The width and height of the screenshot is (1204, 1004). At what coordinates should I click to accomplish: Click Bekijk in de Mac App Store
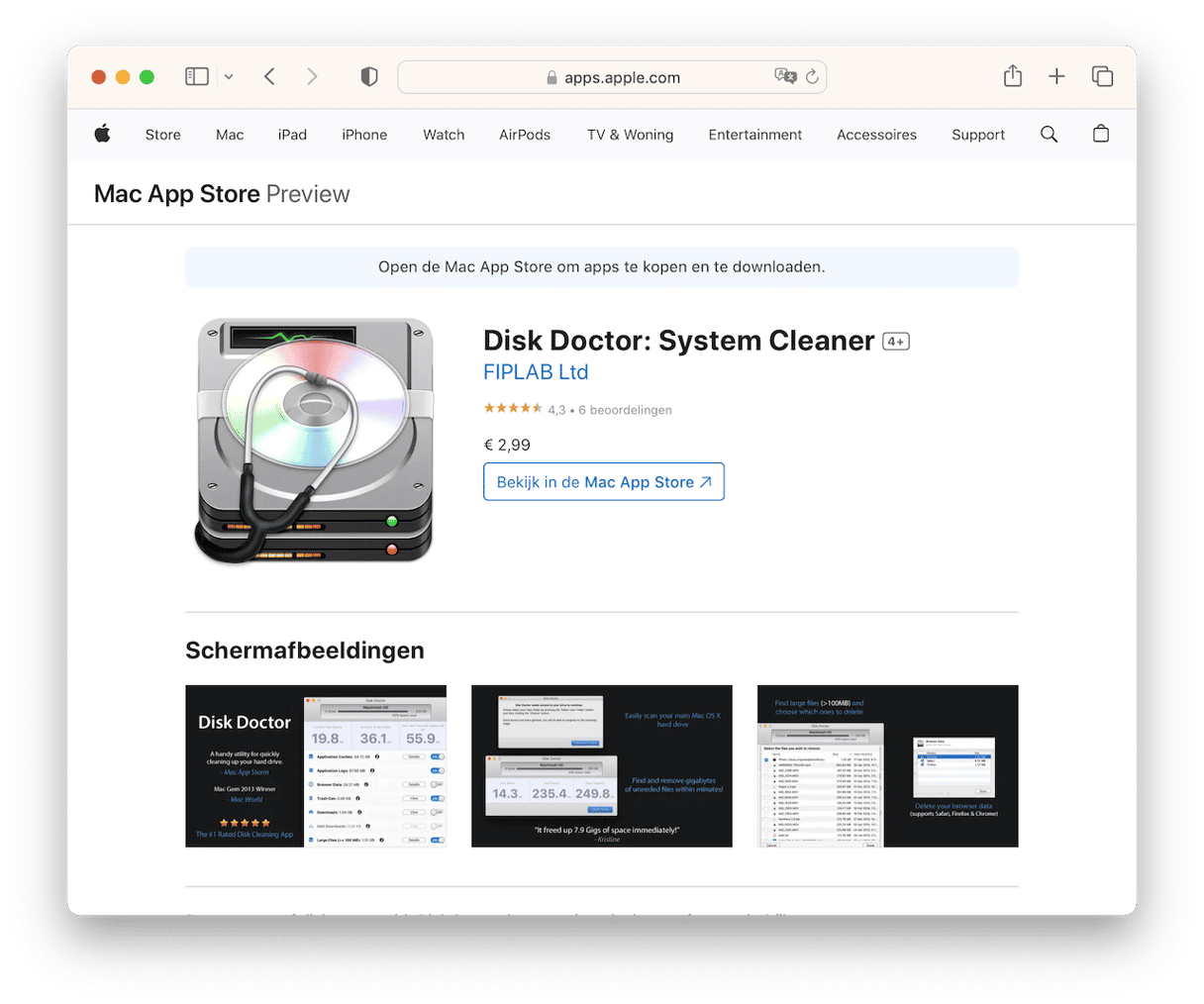pyautogui.click(x=604, y=481)
